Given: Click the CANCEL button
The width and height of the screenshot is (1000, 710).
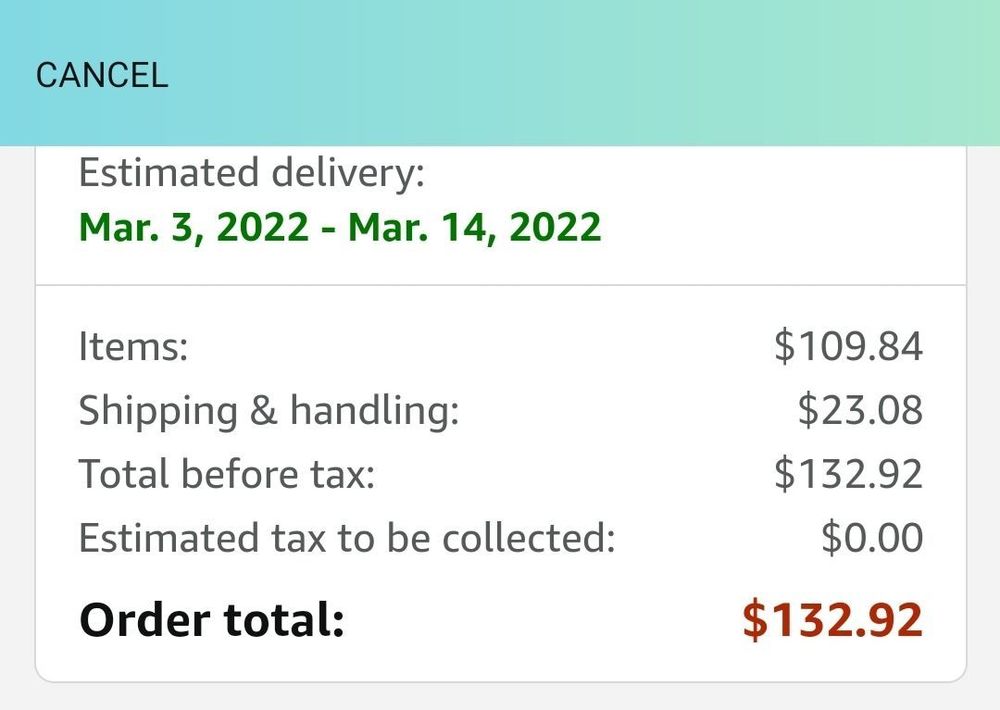Looking at the screenshot, I should point(103,74).
